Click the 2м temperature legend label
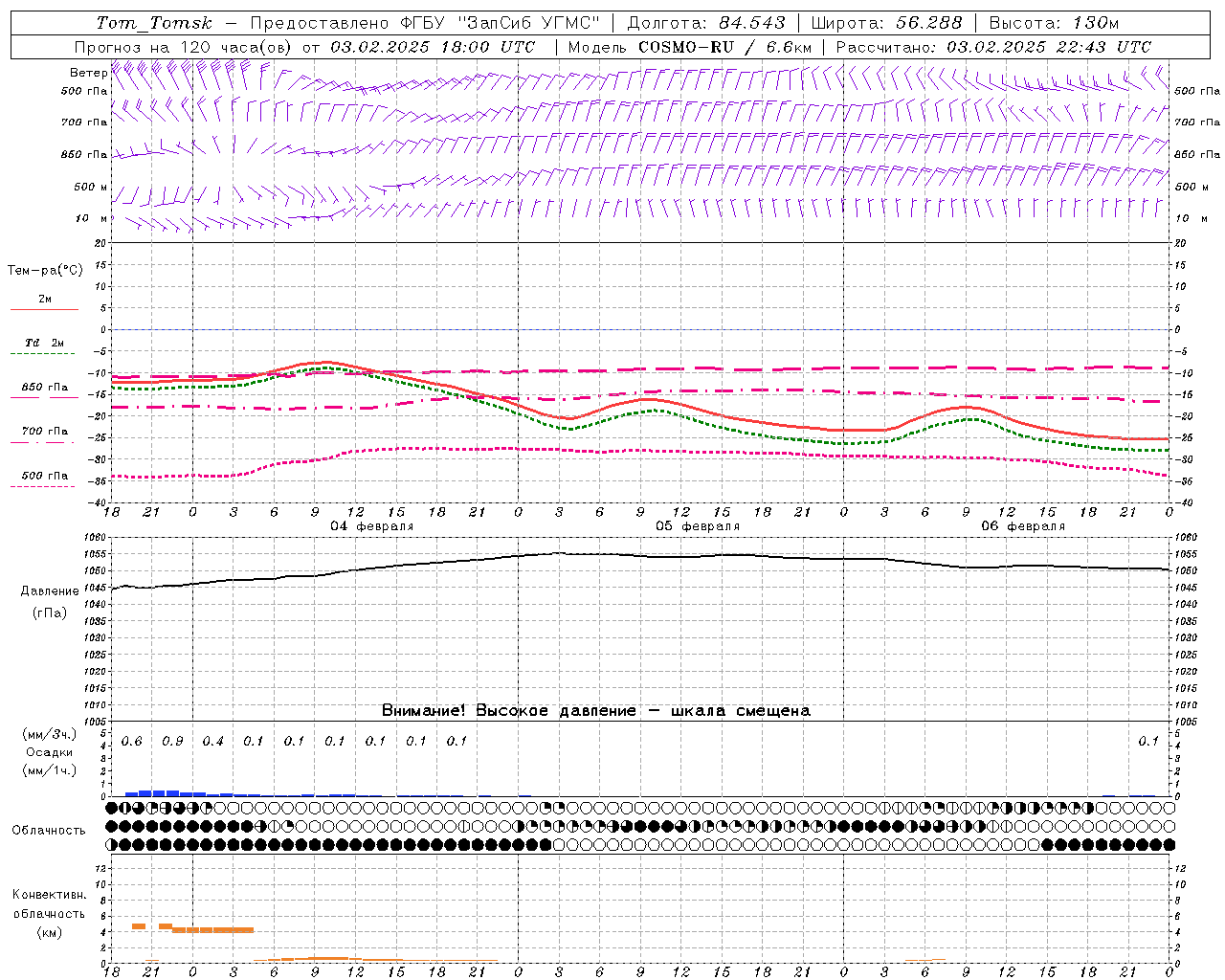This screenshot has width=1225, height=980. coord(45,299)
